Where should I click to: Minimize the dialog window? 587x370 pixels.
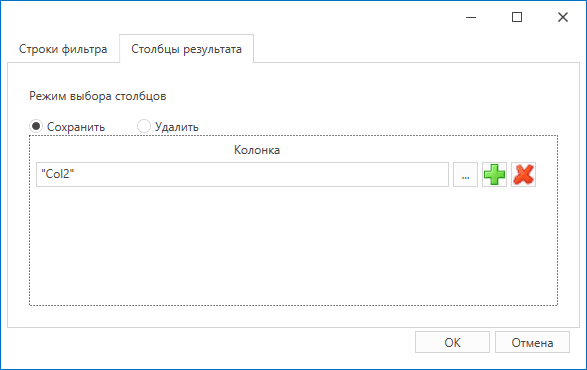point(471,17)
